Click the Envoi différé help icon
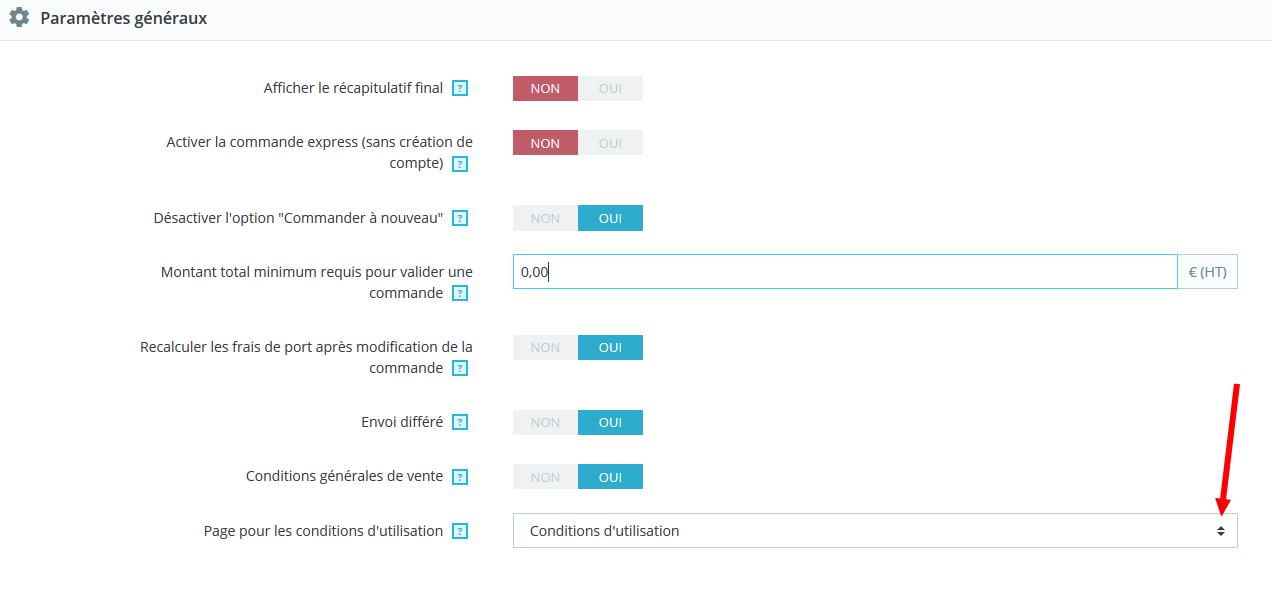The height and width of the screenshot is (594, 1272). click(460, 423)
